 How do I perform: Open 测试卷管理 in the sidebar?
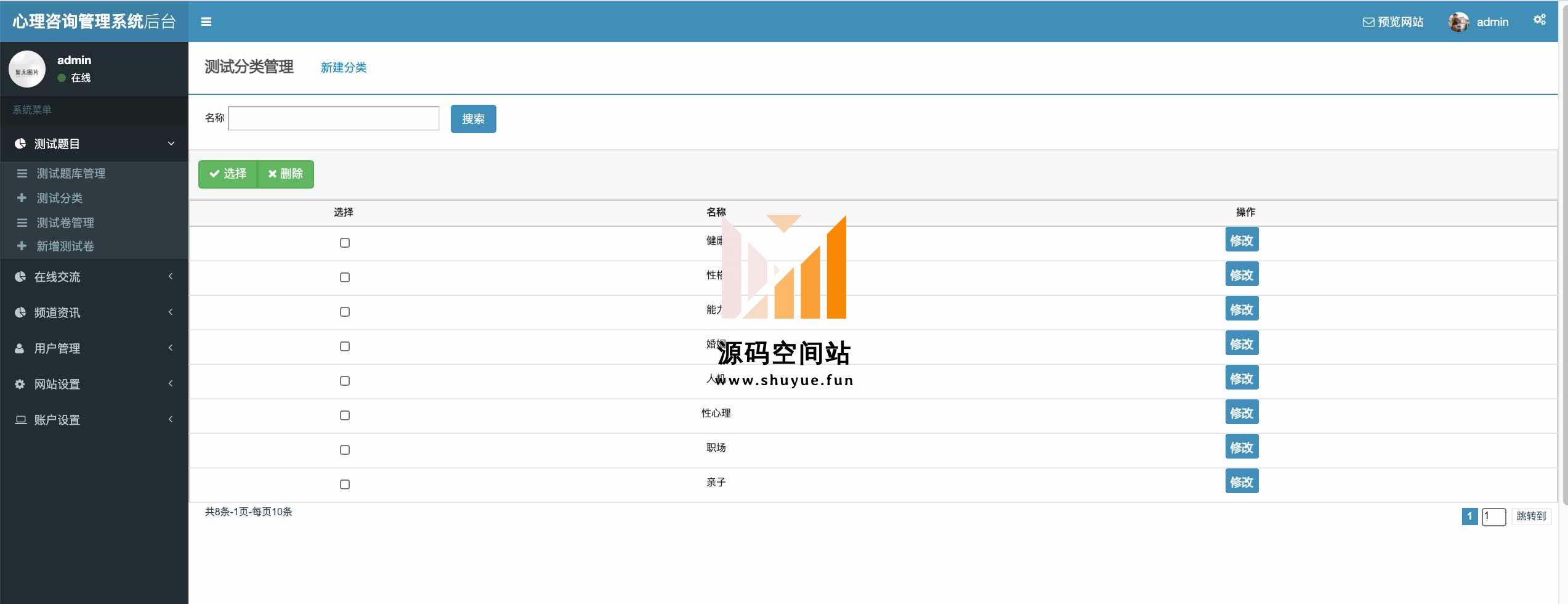(x=65, y=222)
